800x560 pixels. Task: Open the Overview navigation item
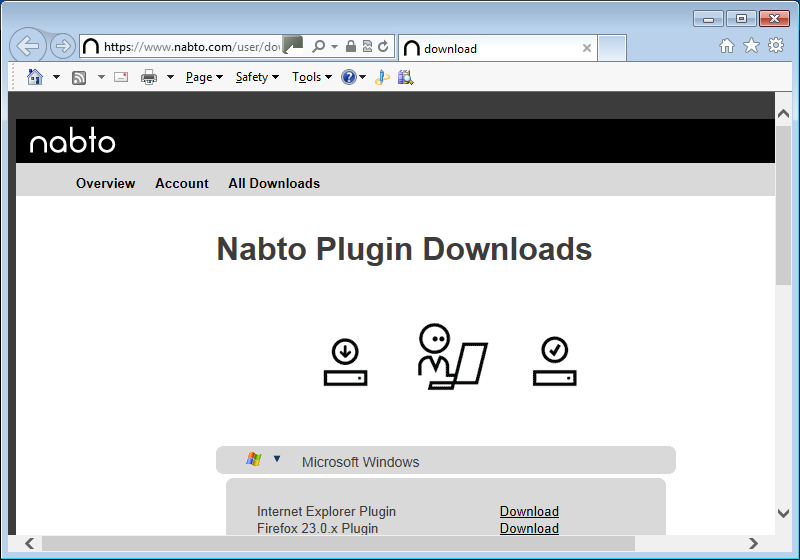[106, 184]
